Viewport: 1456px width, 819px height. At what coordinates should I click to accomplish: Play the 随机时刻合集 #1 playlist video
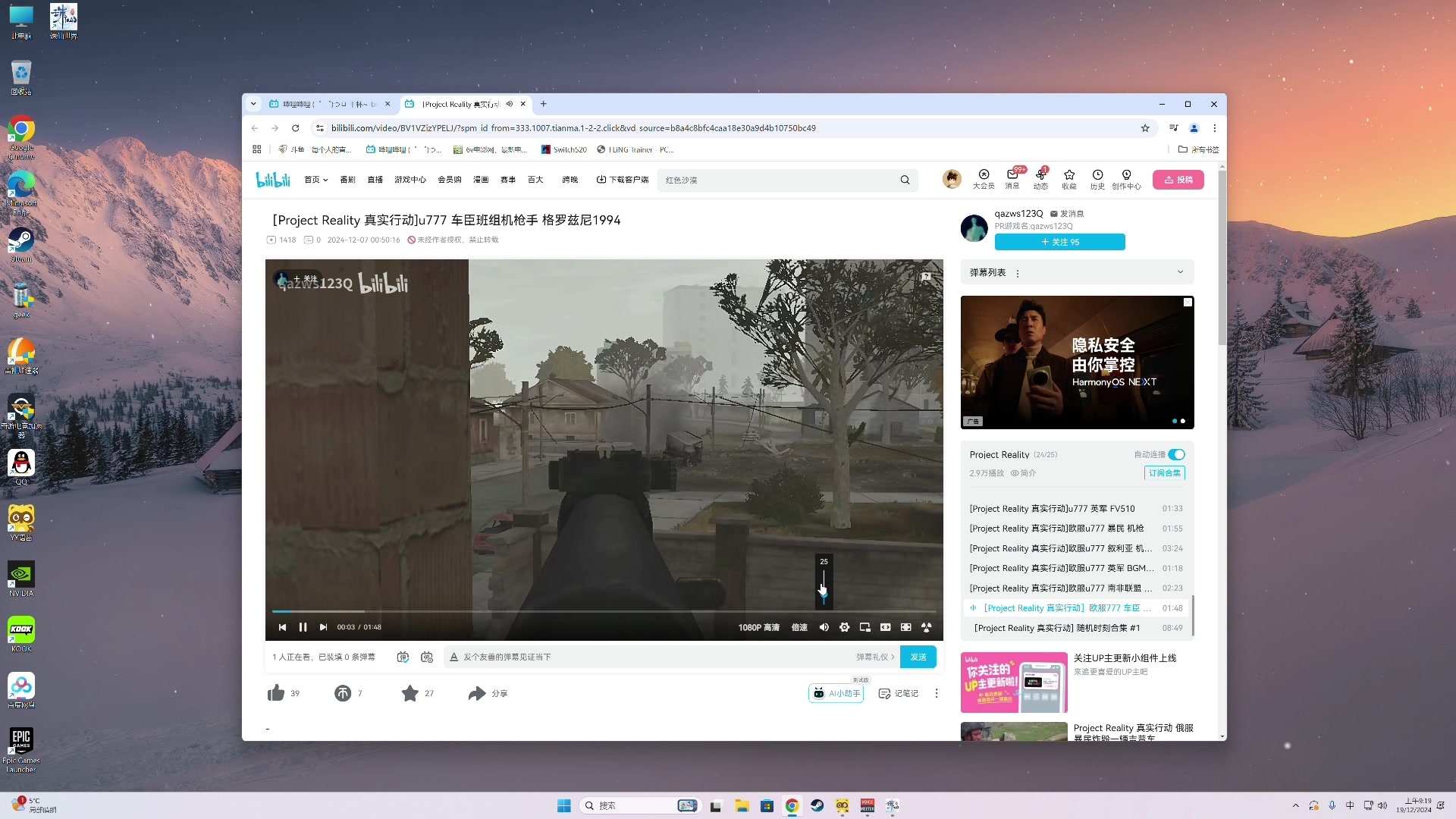1075,628
